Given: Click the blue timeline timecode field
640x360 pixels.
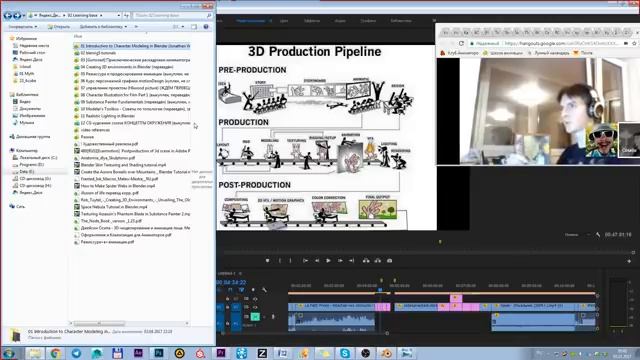Looking at the screenshot, I should tap(231, 282).
